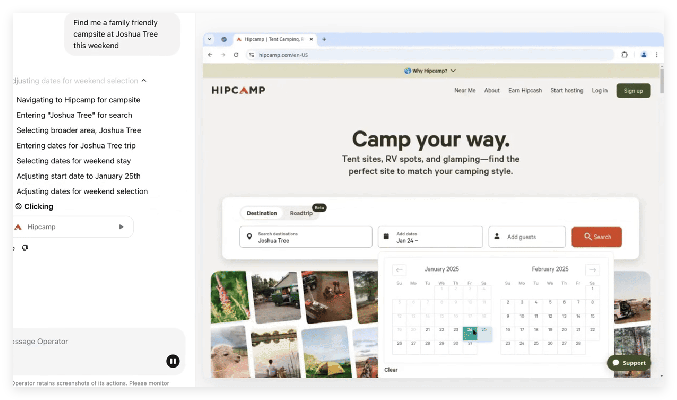Open the About link
The image size is (677, 400).
point(492,91)
